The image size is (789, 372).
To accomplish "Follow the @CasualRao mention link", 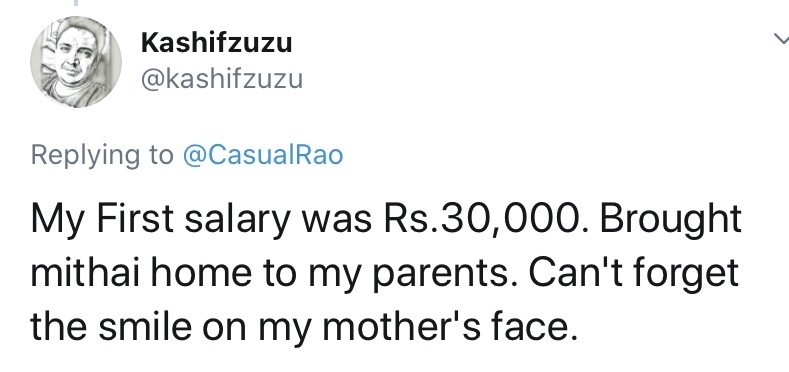I will coord(263,155).
